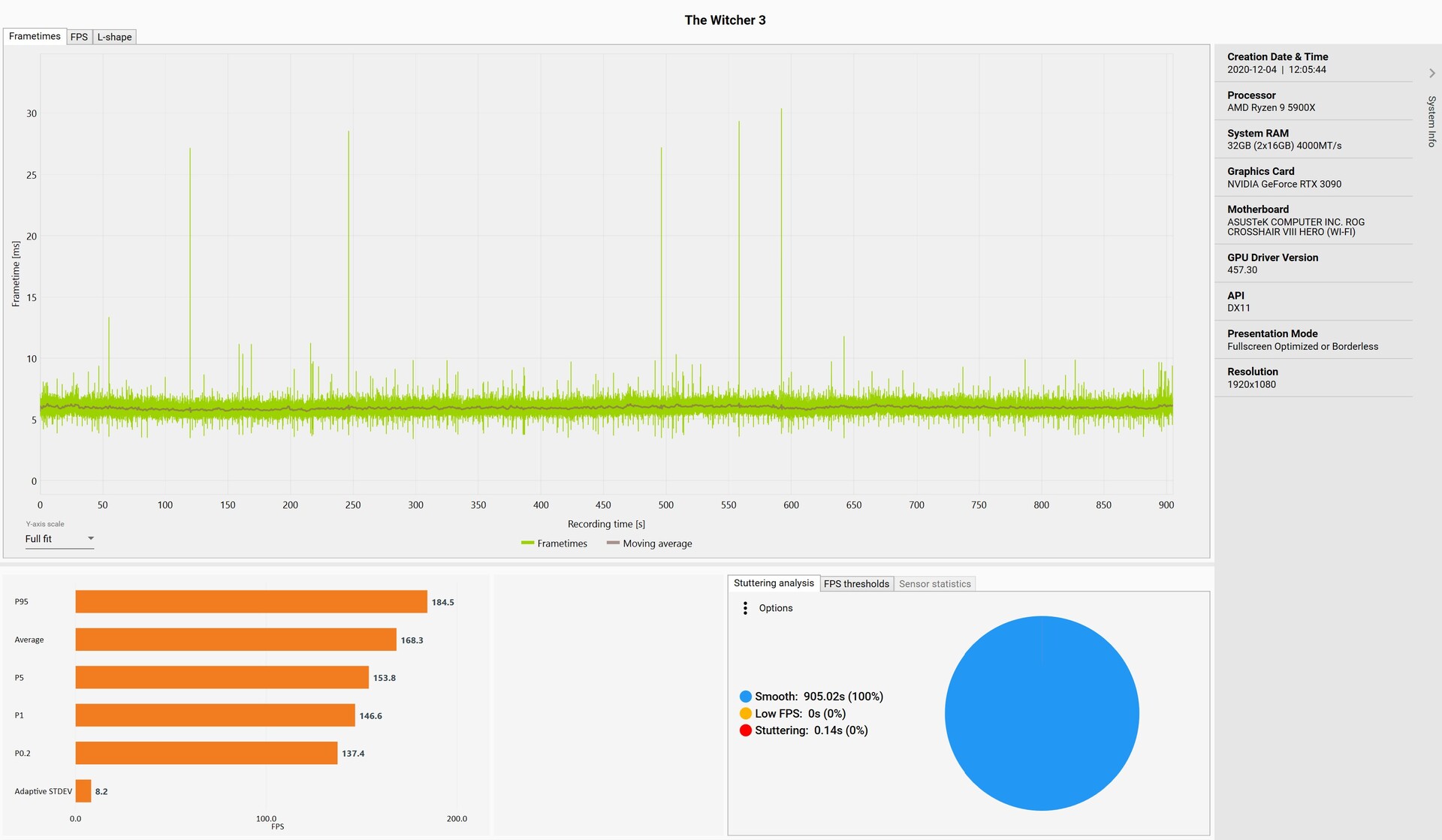Click the Average FPS orange bar
This screenshot has height=840, width=1442.
pyautogui.click(x=235, y=640)
